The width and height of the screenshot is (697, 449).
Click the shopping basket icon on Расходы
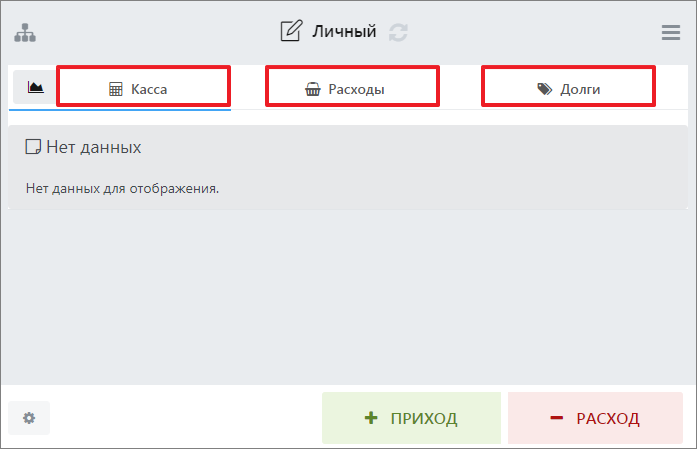313,89
